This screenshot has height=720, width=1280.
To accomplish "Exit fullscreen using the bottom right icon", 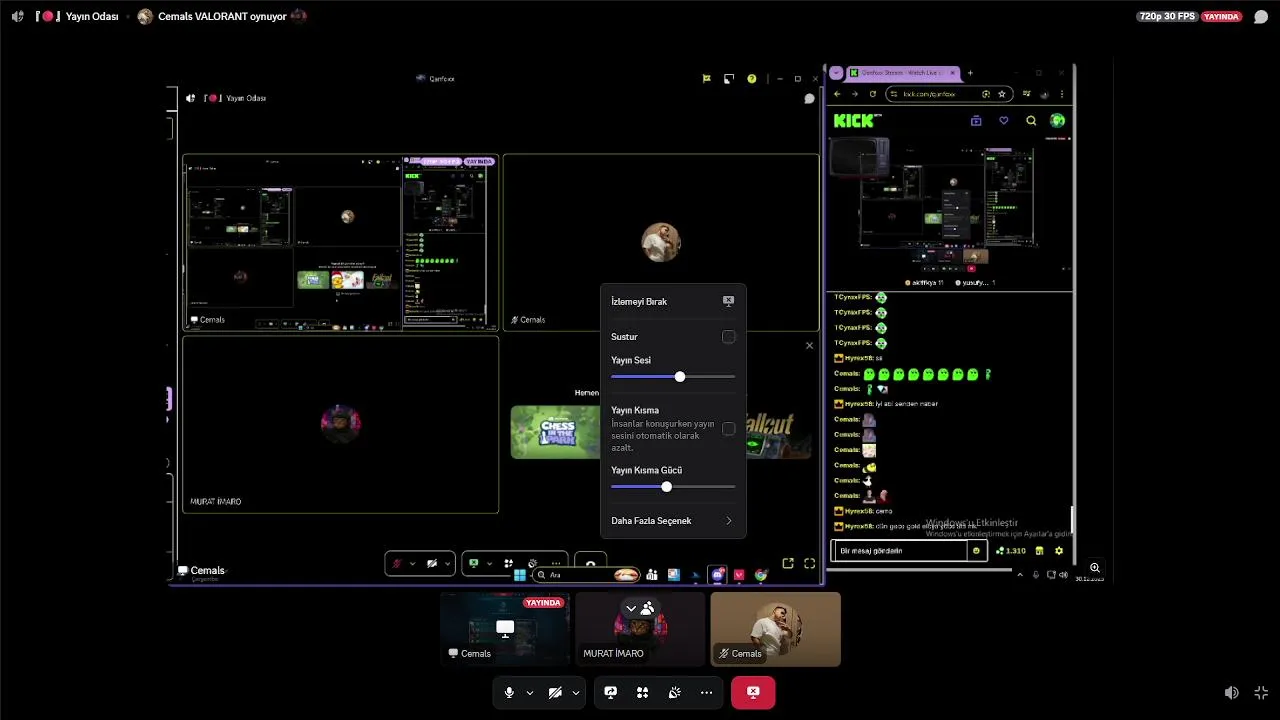I will (1261, 692).
